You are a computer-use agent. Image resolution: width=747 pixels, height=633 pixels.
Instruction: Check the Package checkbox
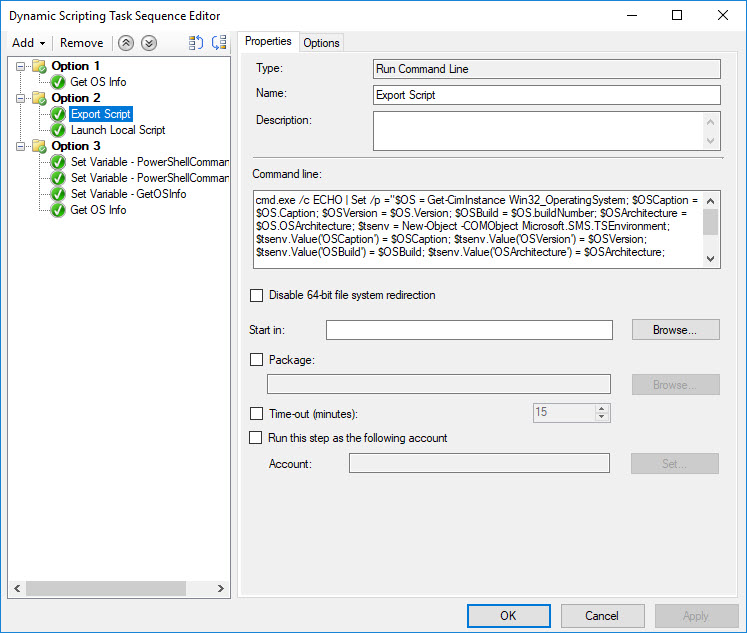(256, 360)
